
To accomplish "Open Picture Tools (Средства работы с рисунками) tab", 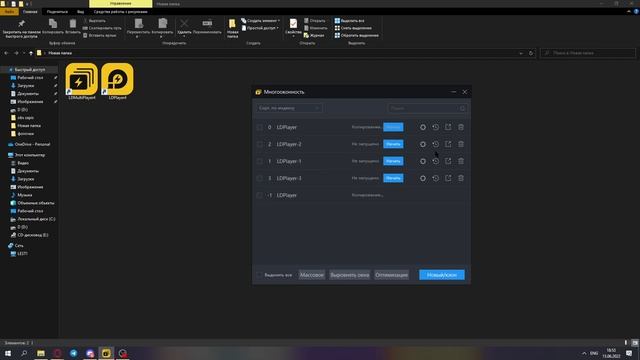I will [x=120, y=11].
